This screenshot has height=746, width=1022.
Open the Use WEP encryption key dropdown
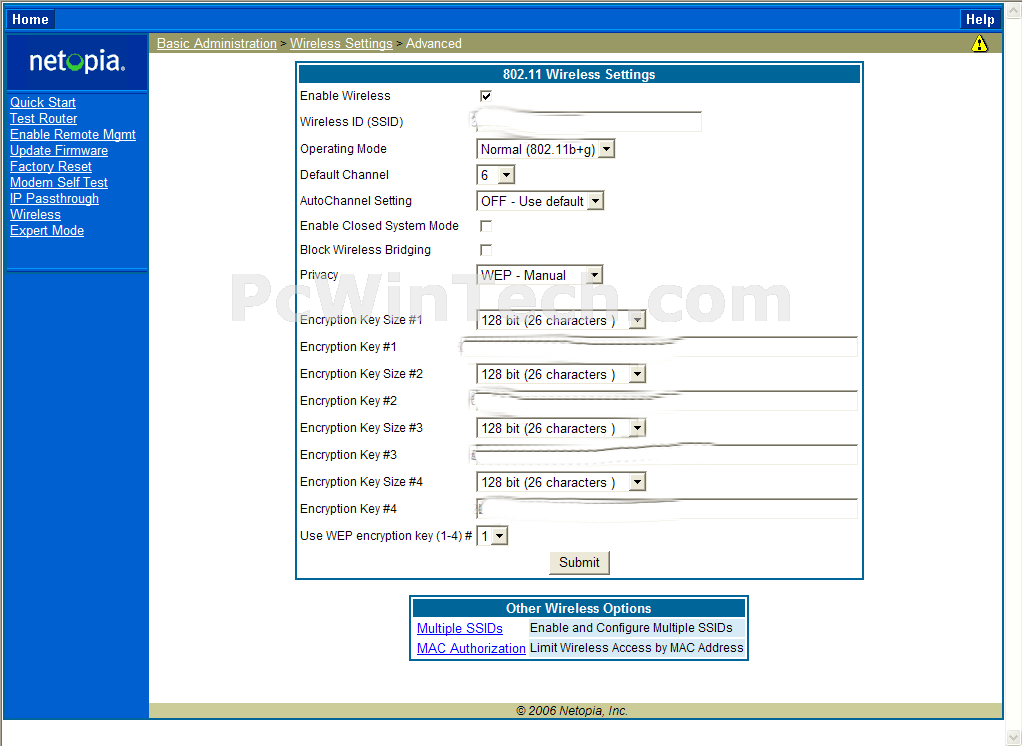(x=492, y=536)
